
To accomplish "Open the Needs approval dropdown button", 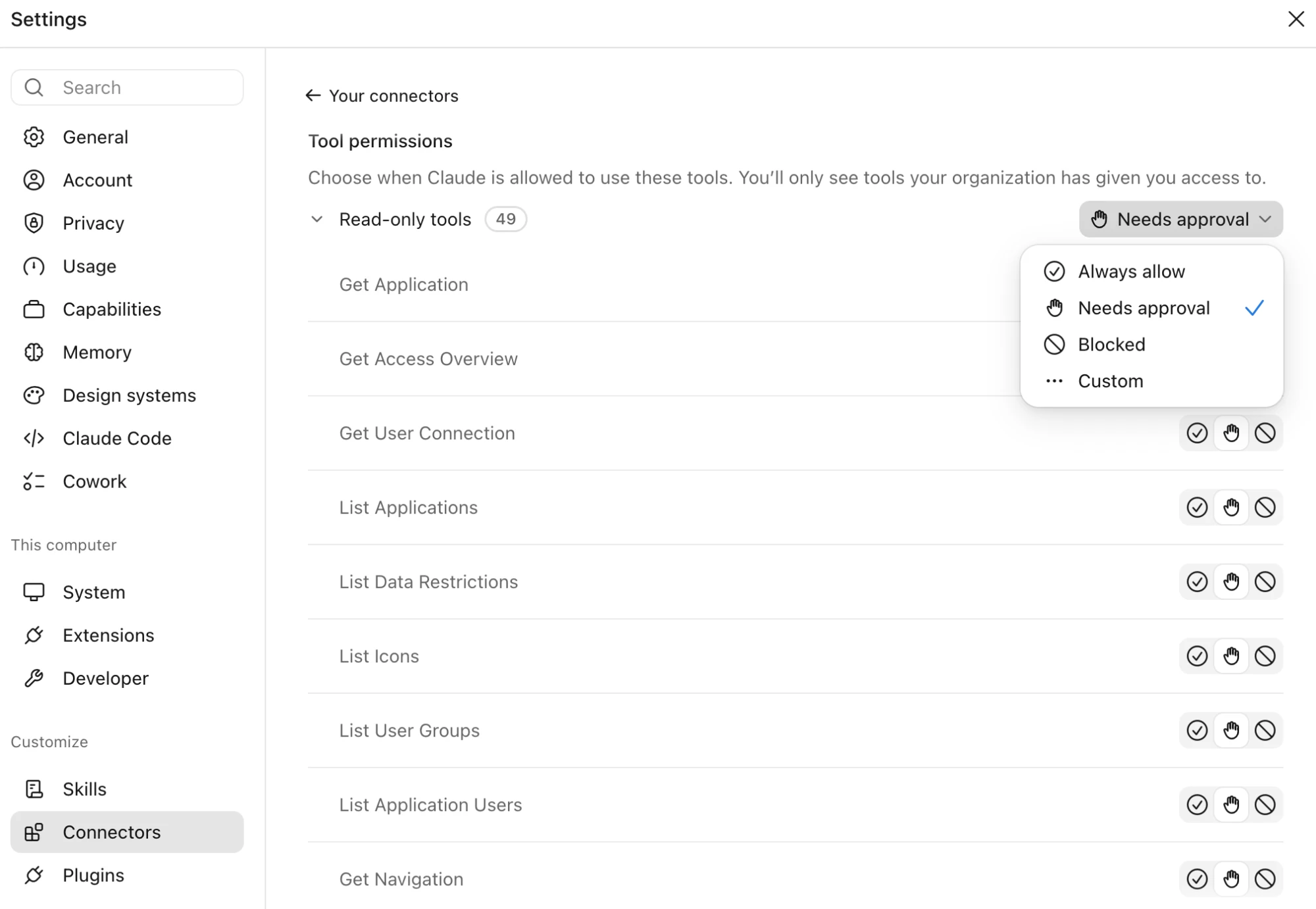I will [x=1180, y=219].
